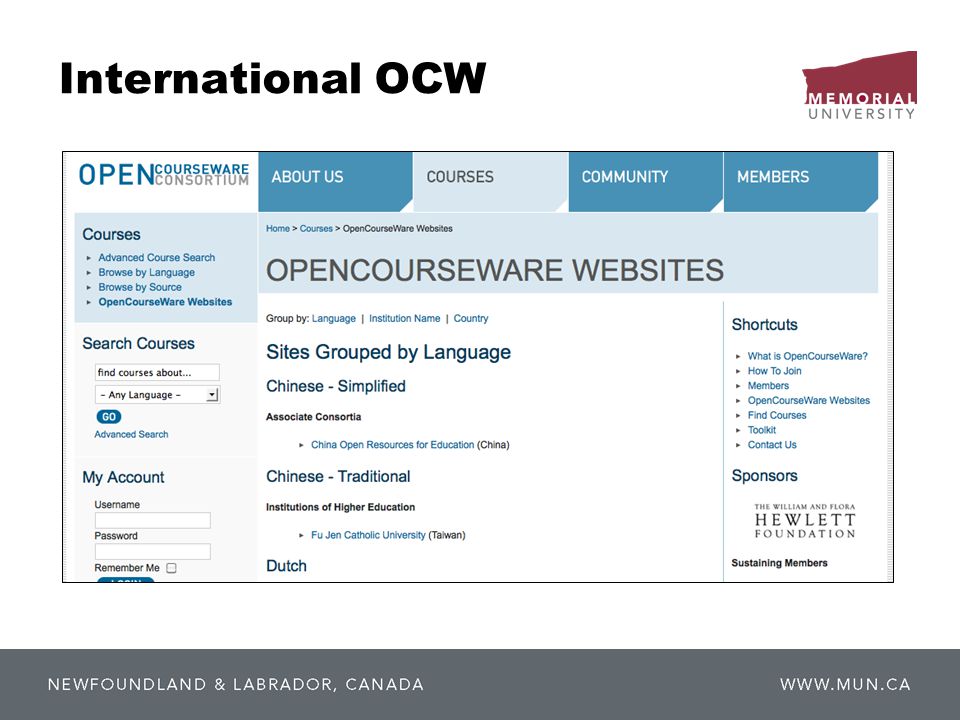Image resolution: width=960 pixels, height=720 pixels.
Task: Group sites by Language
Action: coord(334,318)
